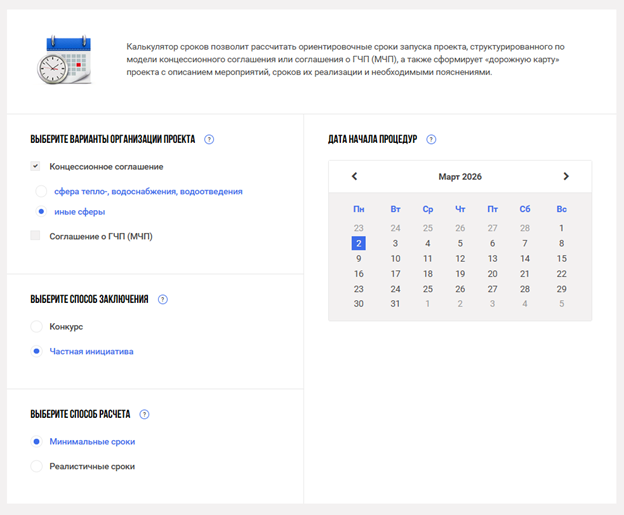Select 'Реалистичные сроки' calculation method
Viewport: 624px width, 515px height.
click(x=37, y=466)
